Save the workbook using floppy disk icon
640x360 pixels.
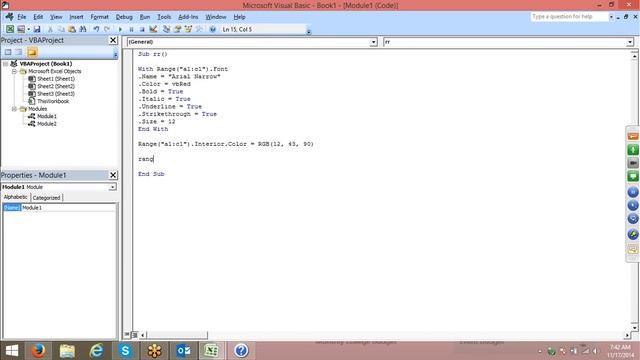coord(37,29)
